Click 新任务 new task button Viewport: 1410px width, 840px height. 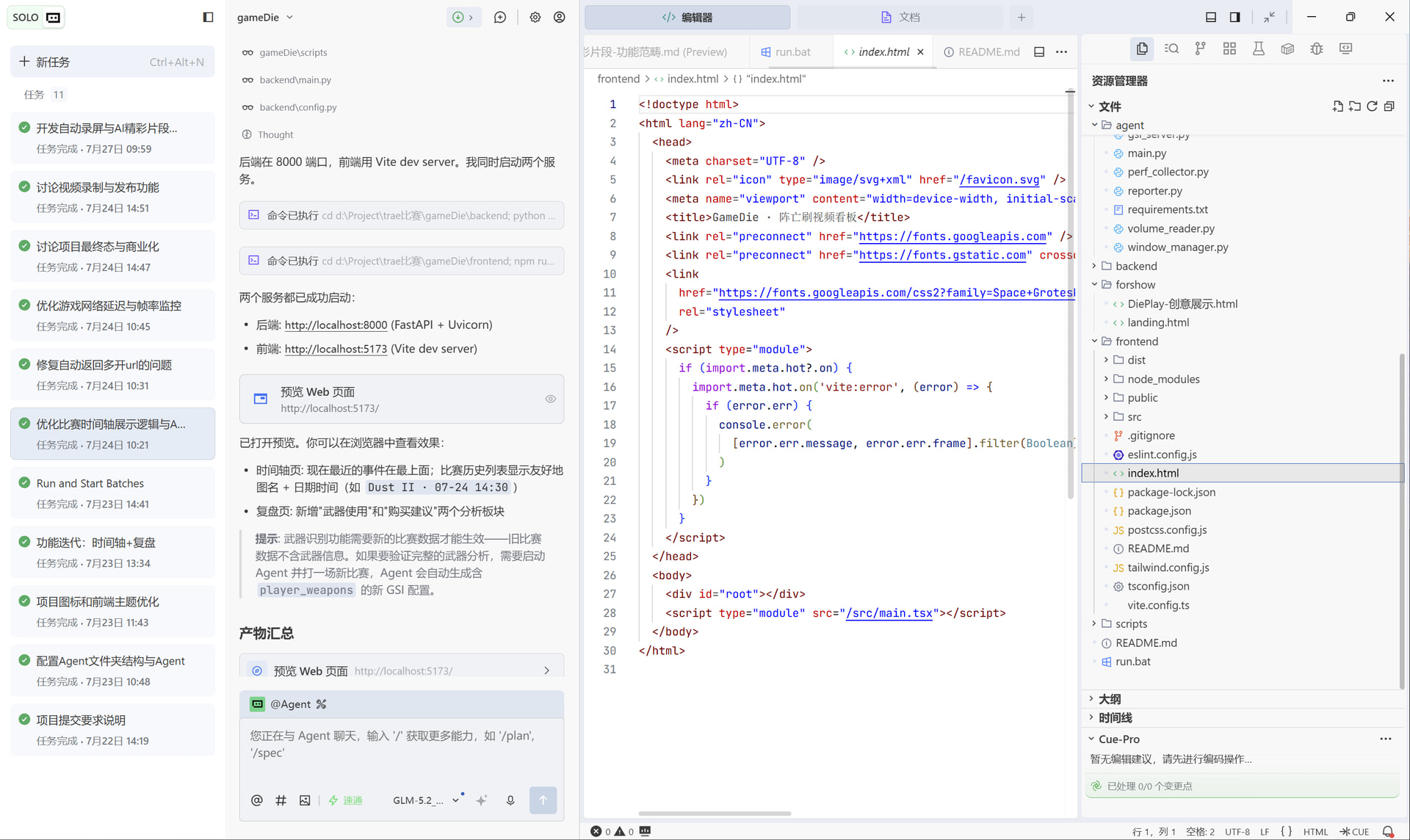[x=112, y=62]
